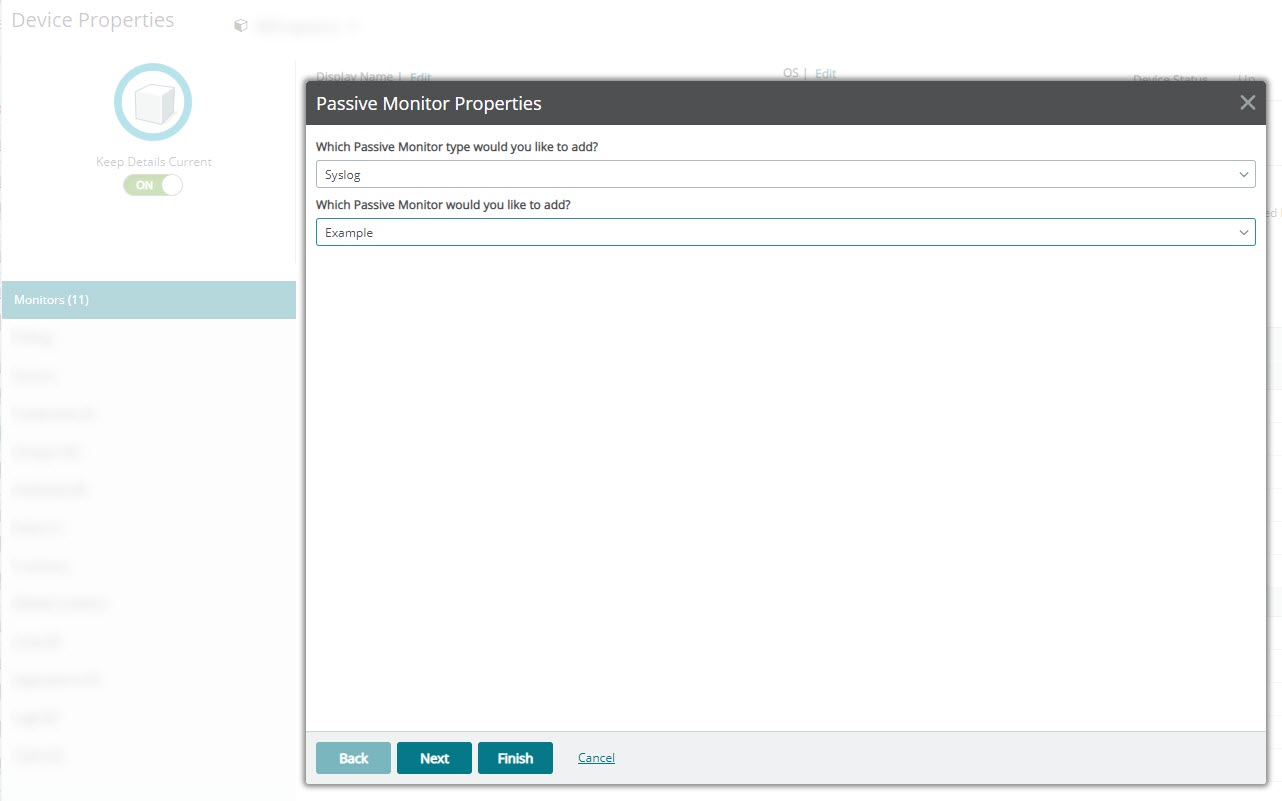Click the small cube icon beside device name

pos(241,26)
